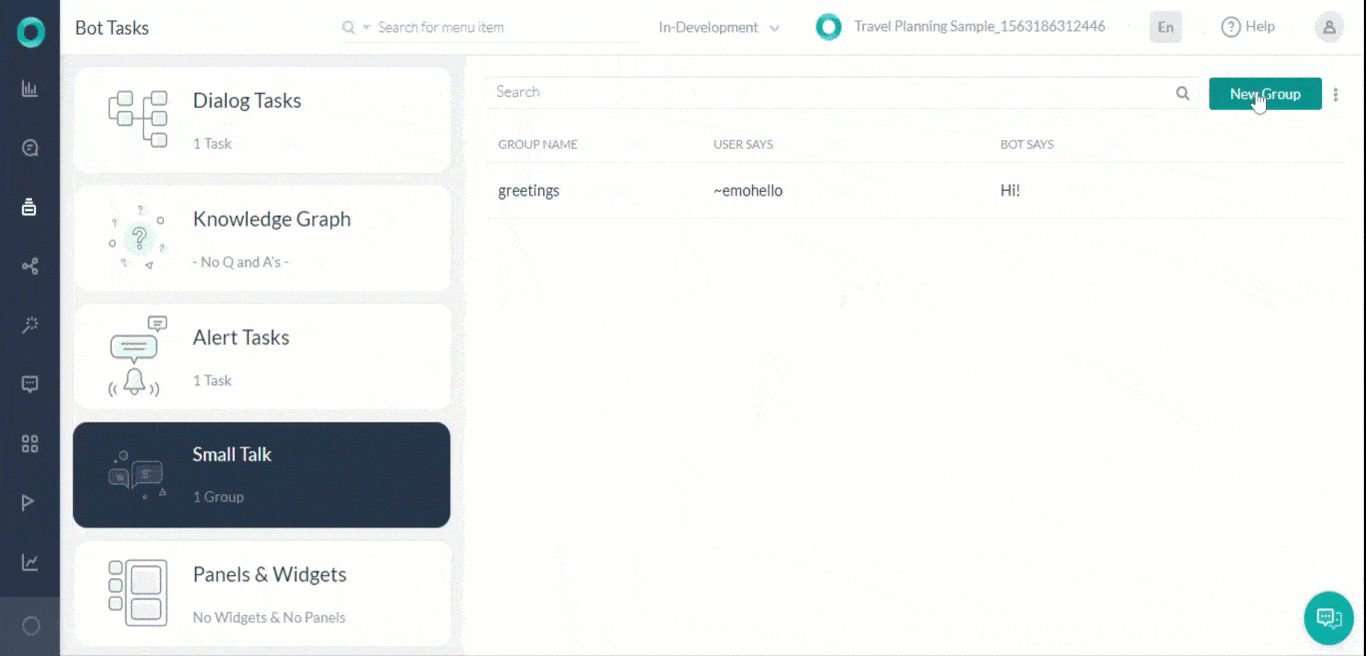This screenshot has width=1366, height=656.
Task: Expand the In-Development dropdown
Action: click(719, 27)
